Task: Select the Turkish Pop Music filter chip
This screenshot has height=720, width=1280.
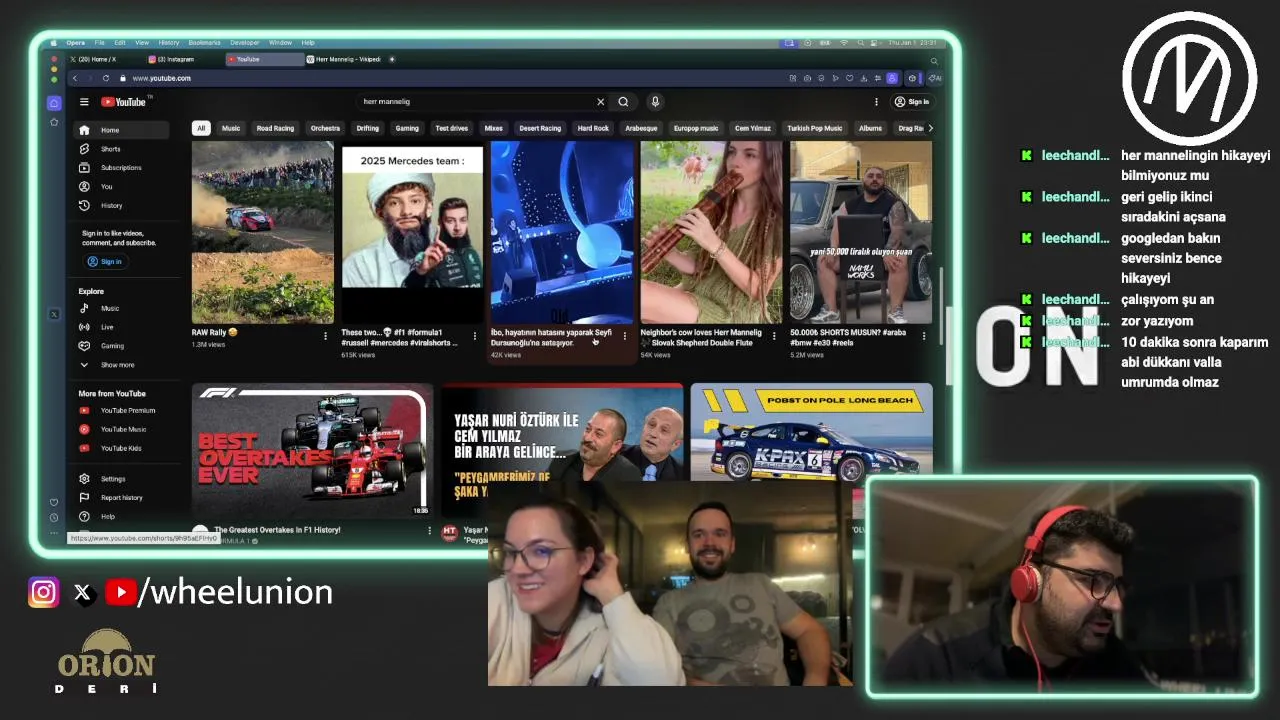Action: tap(814, 128)
